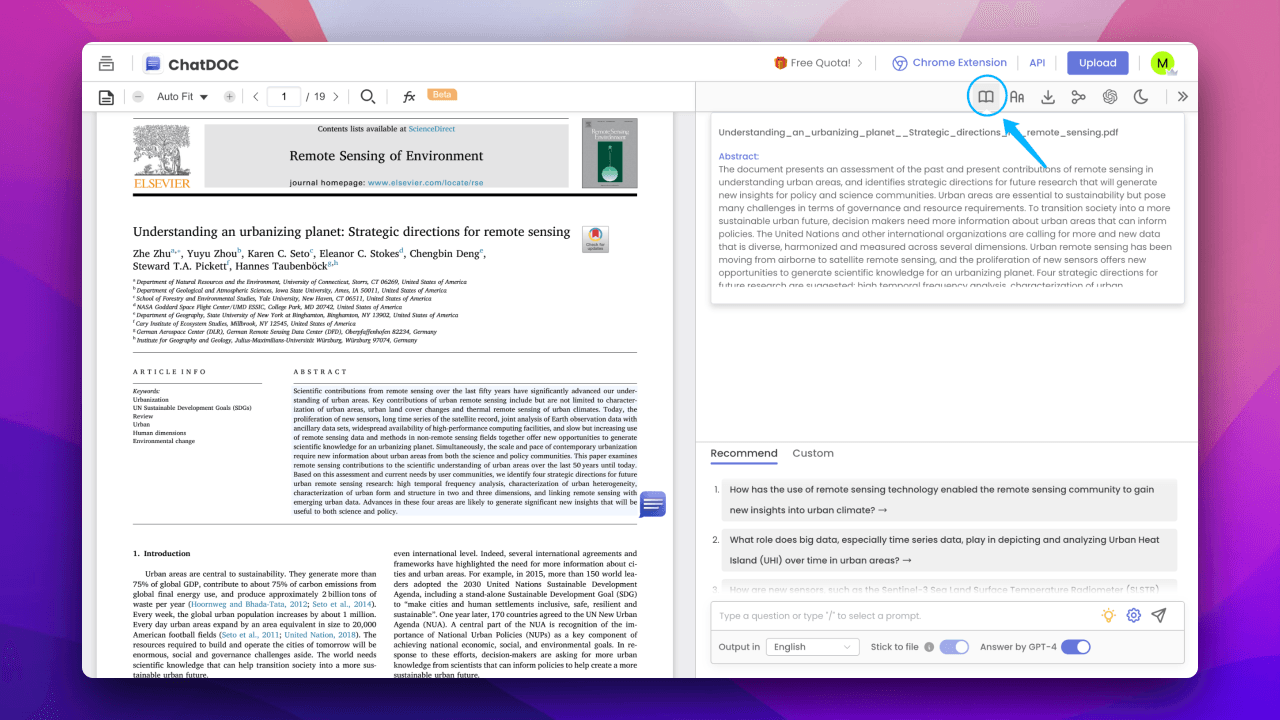Open the Auto Fit zoom dropdown
The height and width of the screenshot is (720, 1280).
point(182,97)
